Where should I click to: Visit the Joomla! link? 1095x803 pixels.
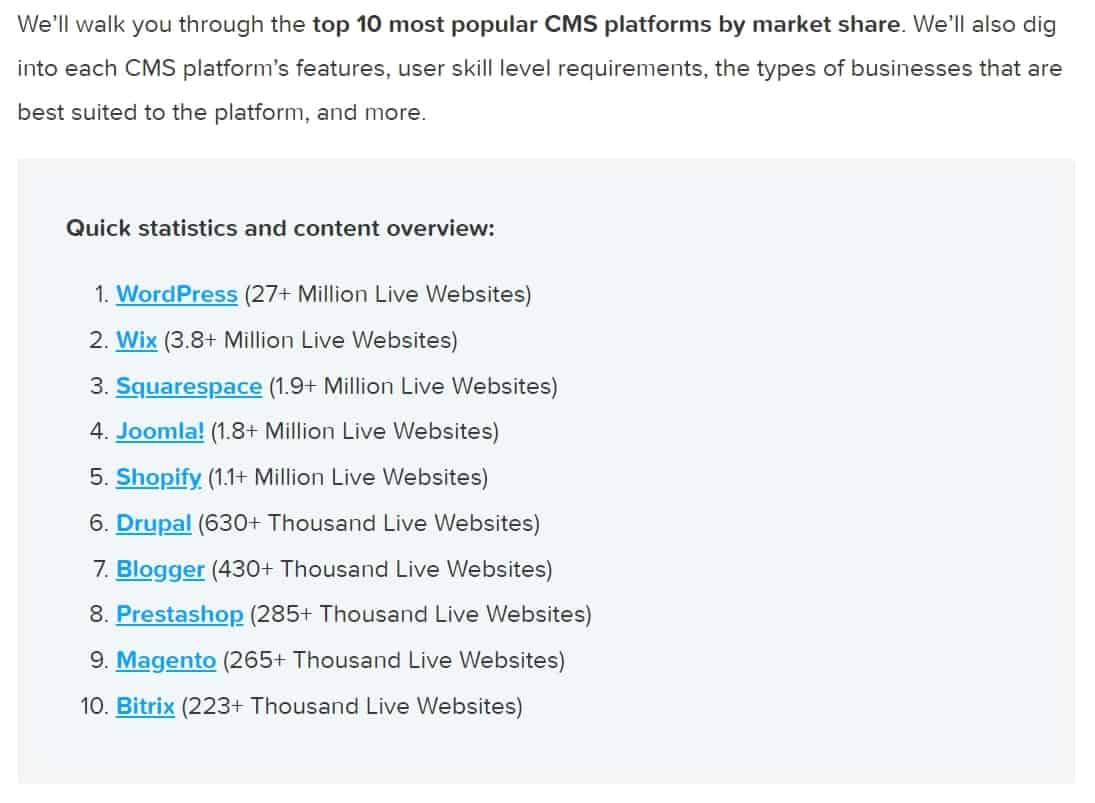pyautogui.click(x=160, y=432)
